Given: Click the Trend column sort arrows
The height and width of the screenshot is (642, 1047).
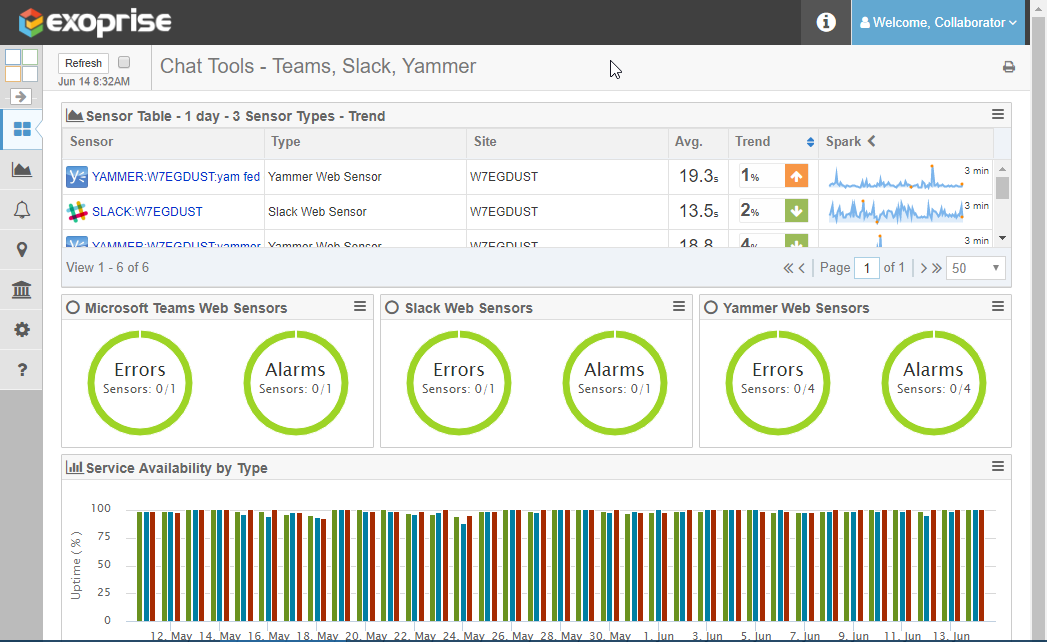Looking at the screenshot, I should 810,142.
